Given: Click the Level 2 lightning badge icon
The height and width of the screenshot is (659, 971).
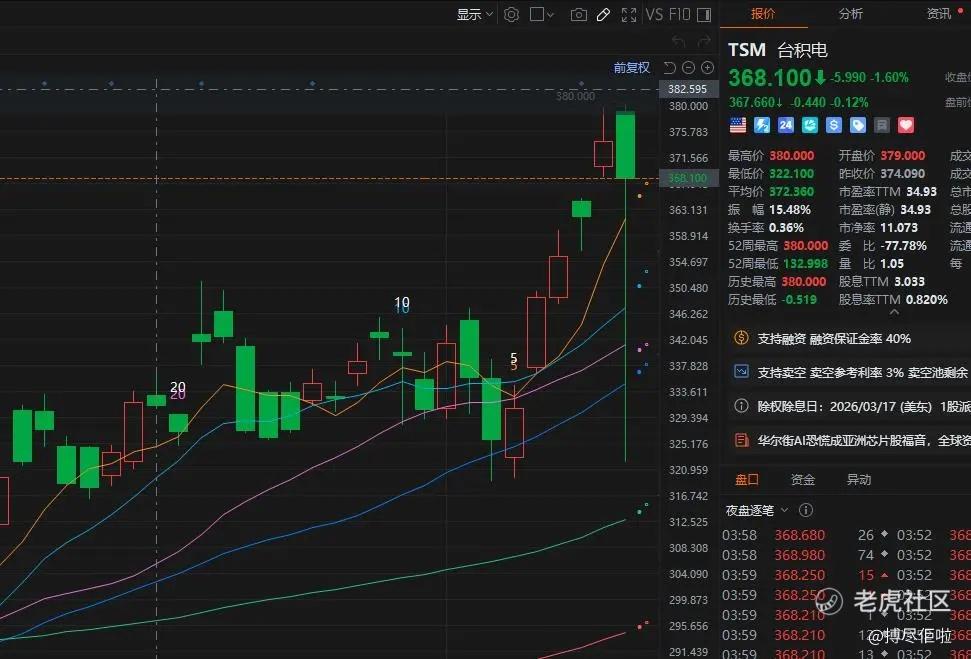Looking at the screenshot, I should pos(762,126).
